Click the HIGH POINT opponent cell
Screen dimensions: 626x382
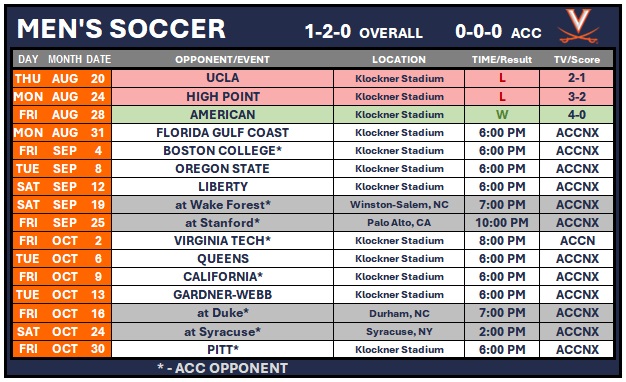click(222, 97)
